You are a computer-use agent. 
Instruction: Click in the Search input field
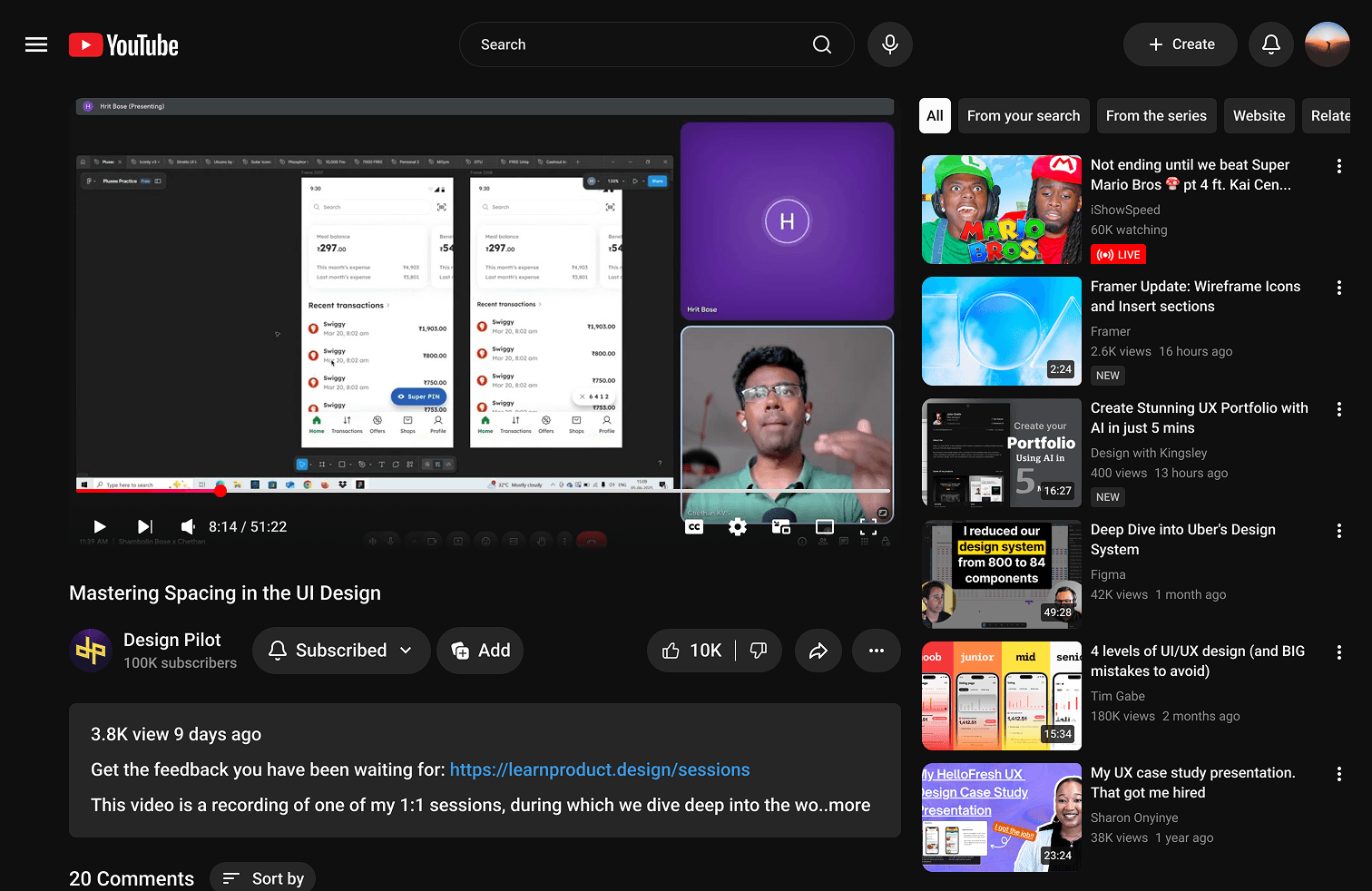point(635,44)
